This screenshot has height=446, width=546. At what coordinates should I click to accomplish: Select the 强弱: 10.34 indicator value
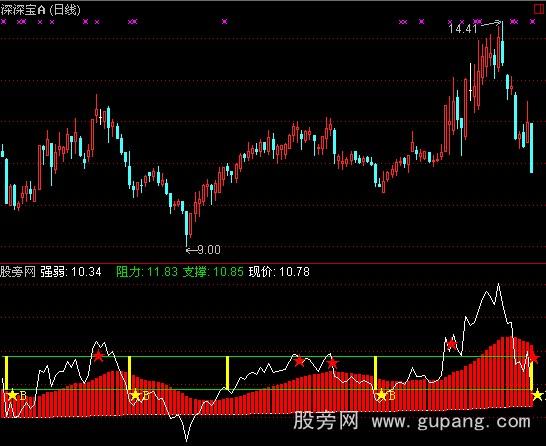(71, 272)
